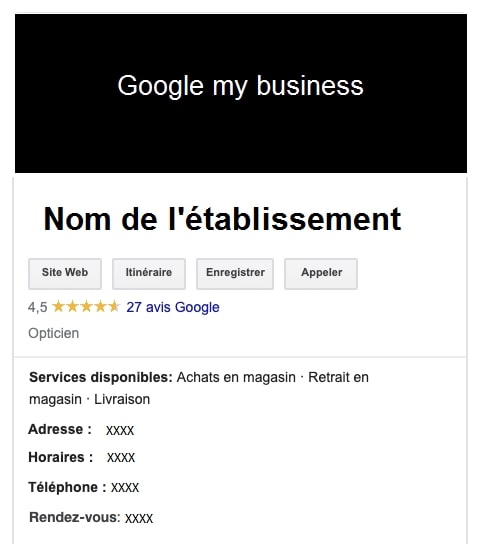Click the Opticien category label
492x544 pixels.
coord(53,333)
